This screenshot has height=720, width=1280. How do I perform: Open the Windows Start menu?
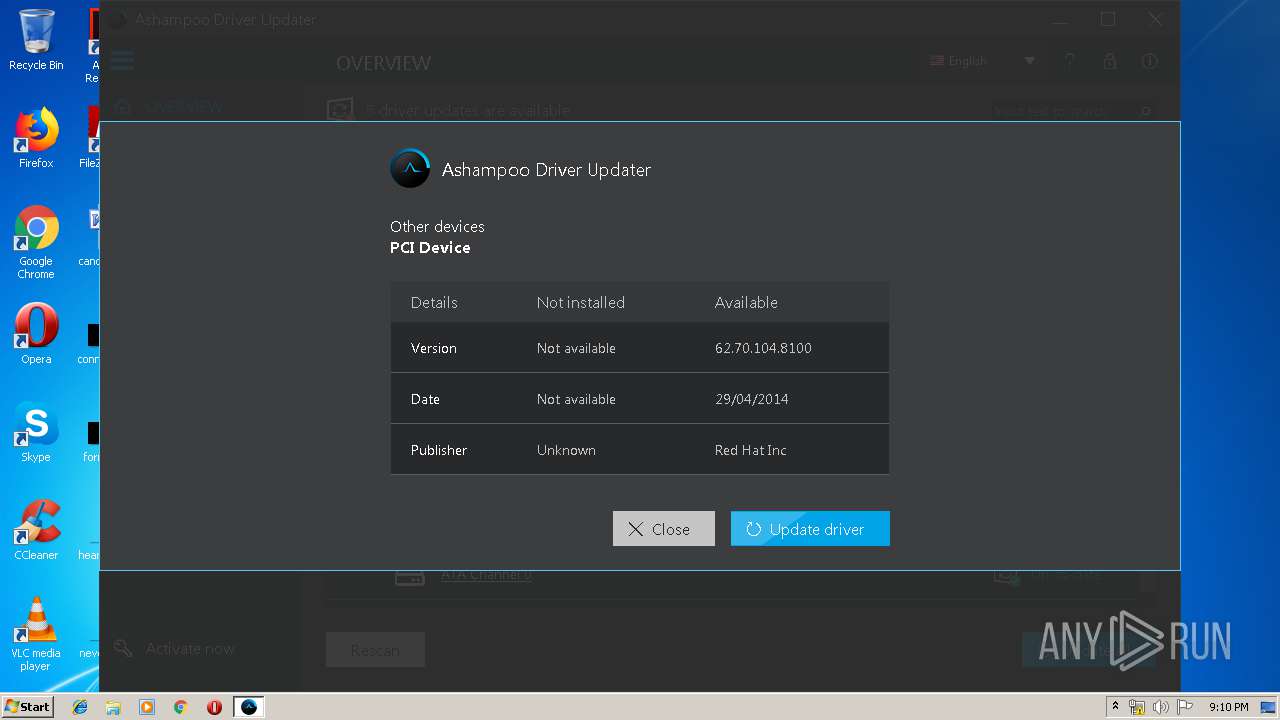pyautogui.click(x=27, y=706)
